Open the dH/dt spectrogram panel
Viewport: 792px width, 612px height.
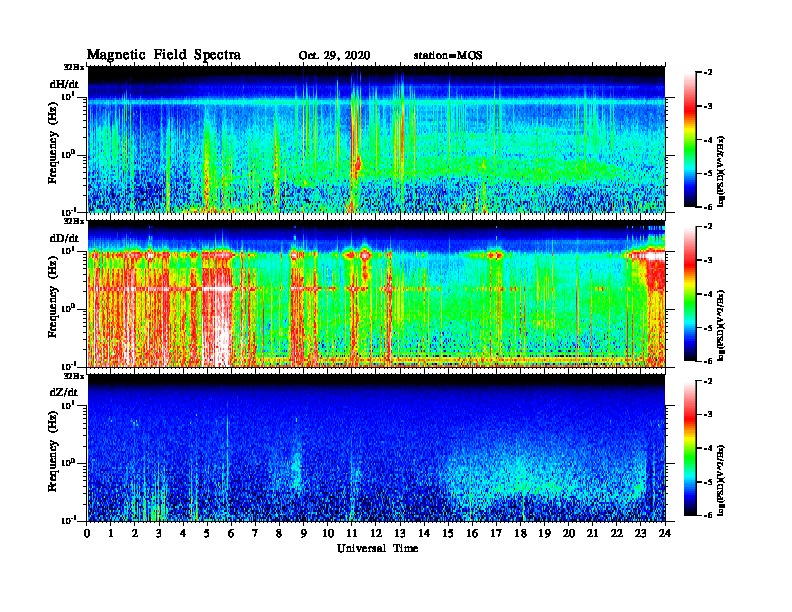[x=376, y=139]
